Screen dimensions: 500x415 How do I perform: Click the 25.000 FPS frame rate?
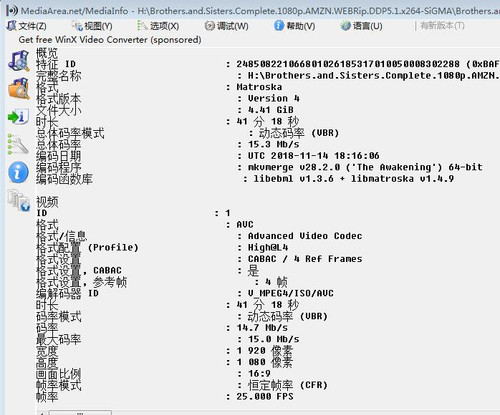click(x=265, y=396)
